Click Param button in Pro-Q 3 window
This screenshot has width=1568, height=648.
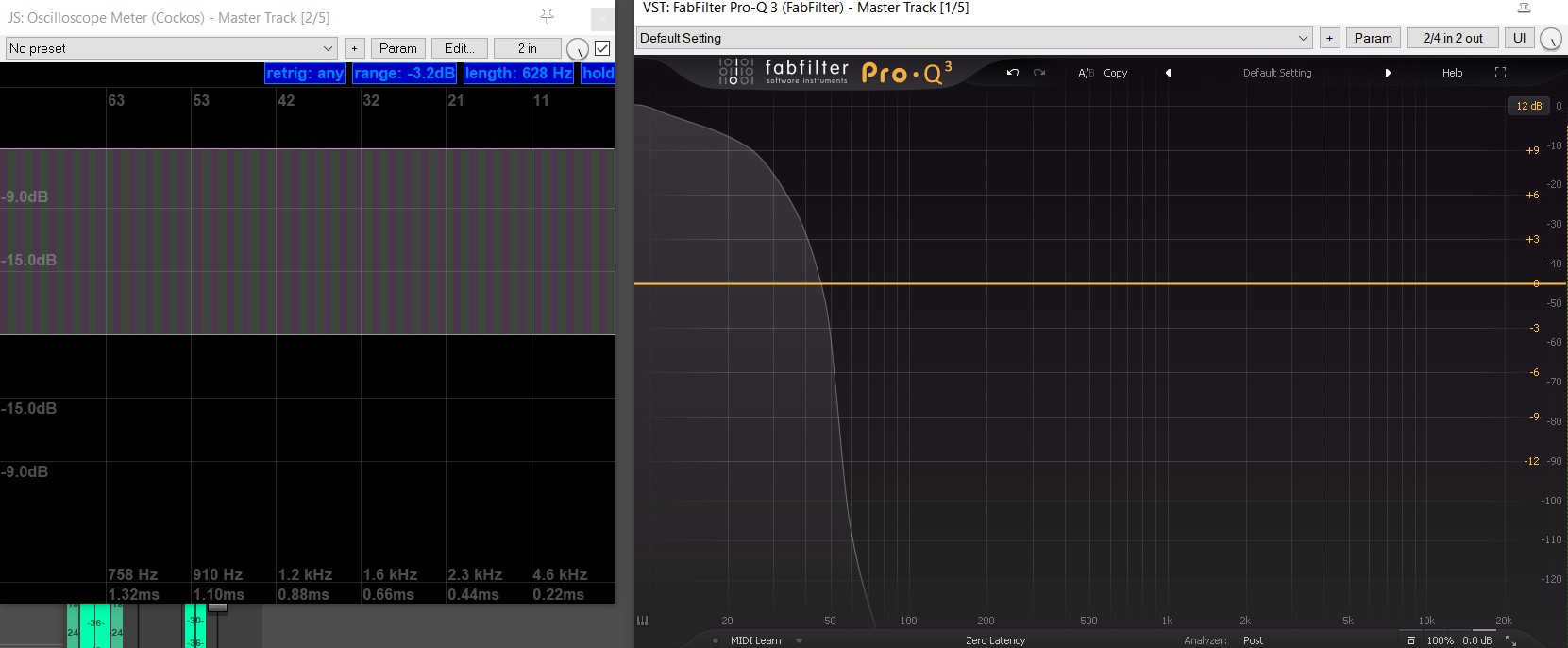(x=1373, y=38)
